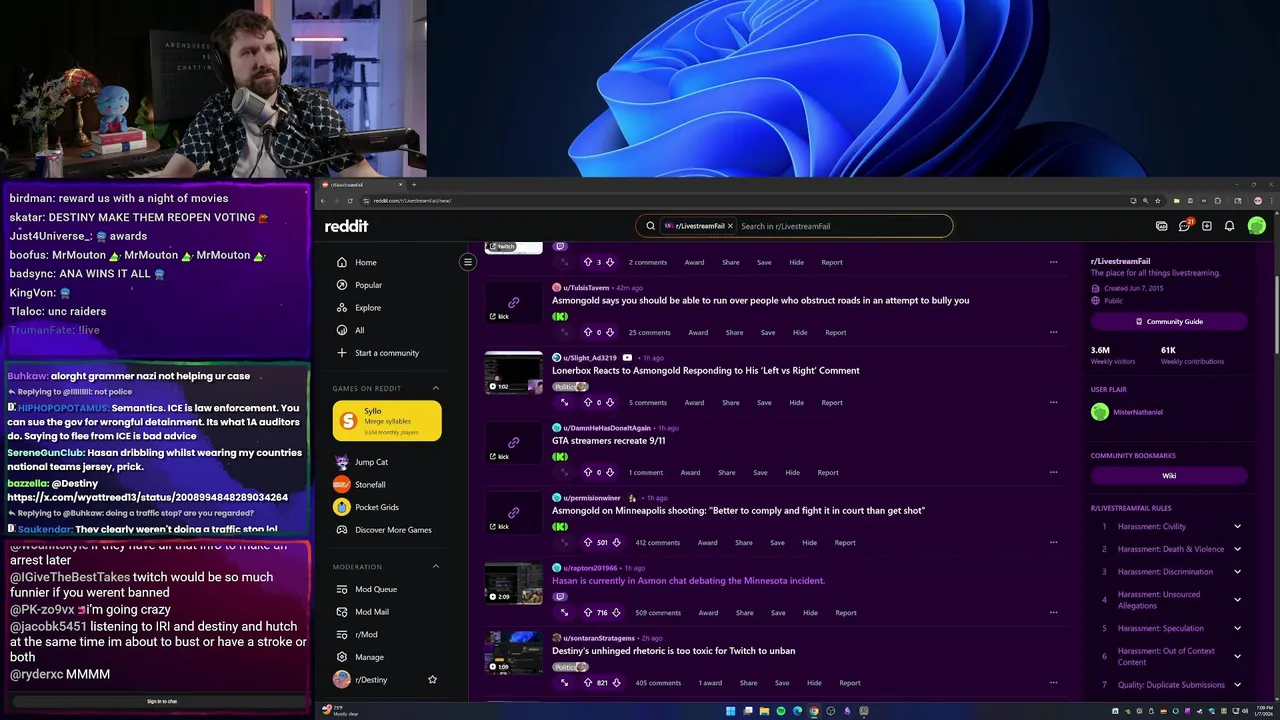The width and height of the screenshot is (1280, 720).
Task: Expand rule 4 Harassment: Unsourced Allegations
Action: click(1237, 600)
